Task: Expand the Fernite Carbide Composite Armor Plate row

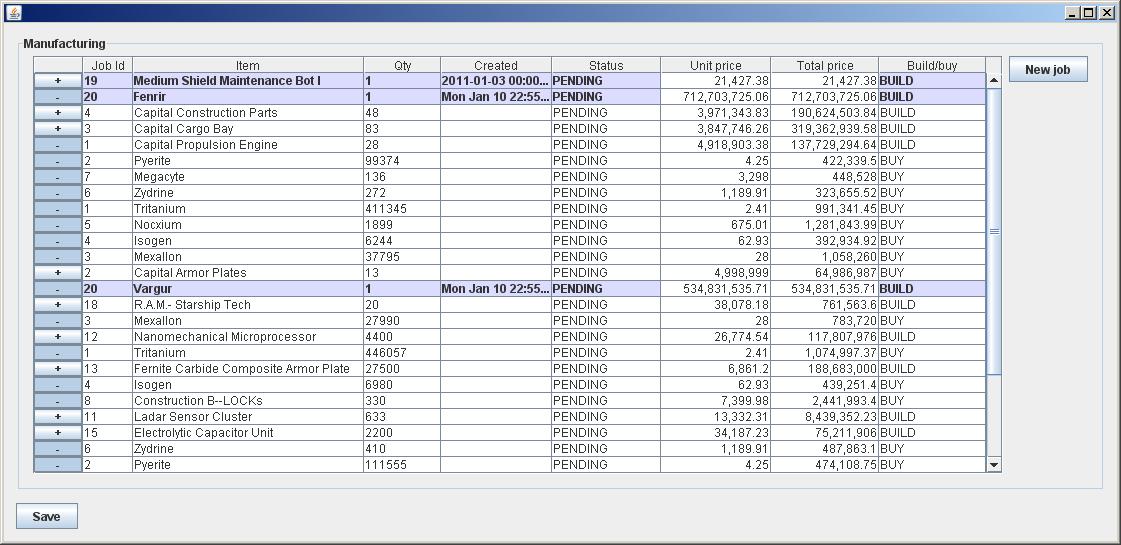Action: click(58, 368)
